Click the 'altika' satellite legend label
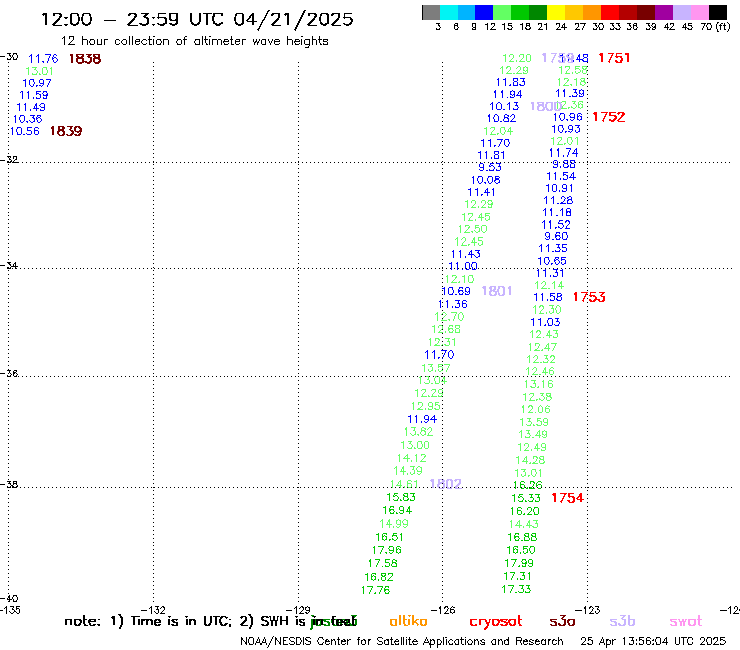 click(408, 621)
